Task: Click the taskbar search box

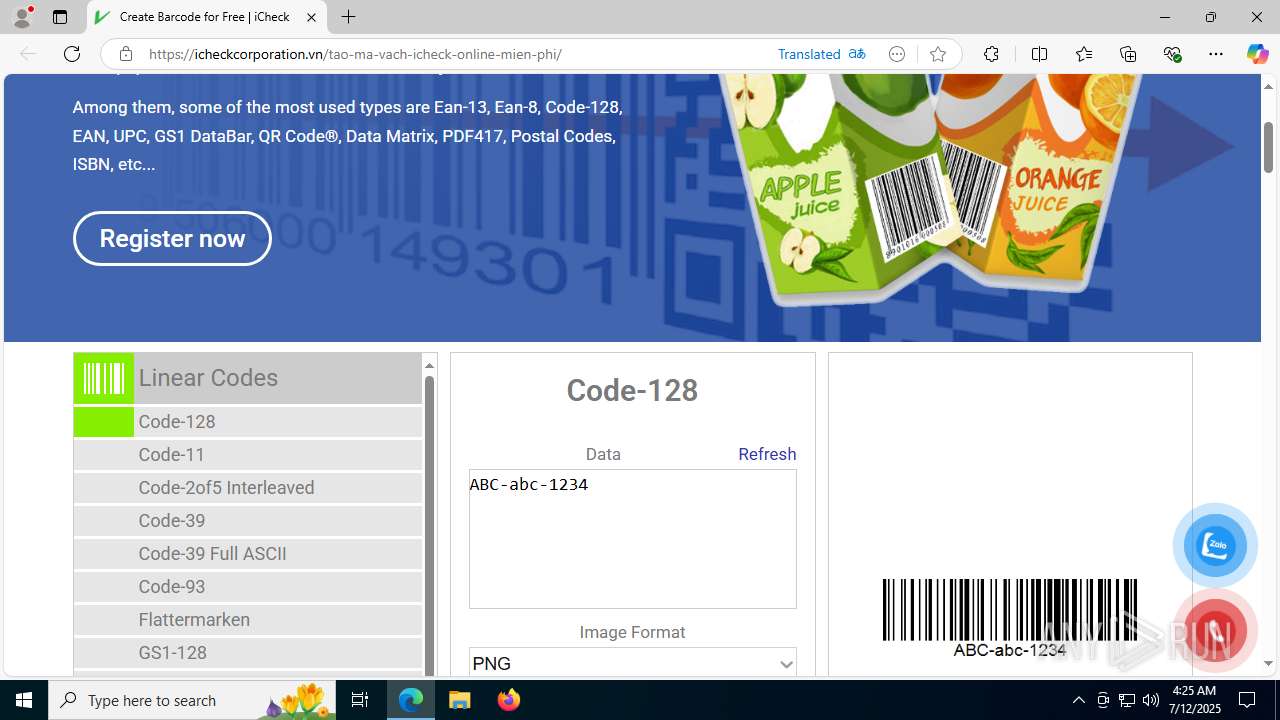Action: (x=192, y=700)
